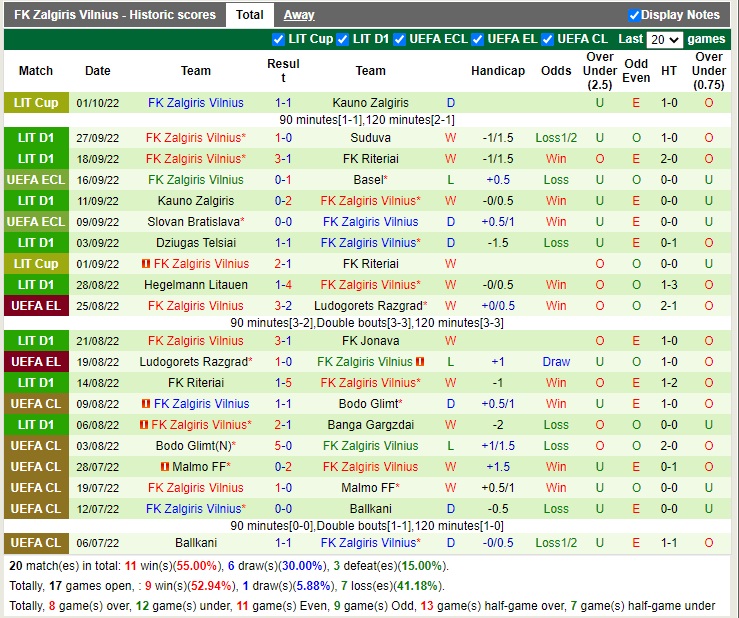Click the L result in Basel row
The height and width of the screenshot is (618, 739).
click(450, 180)
